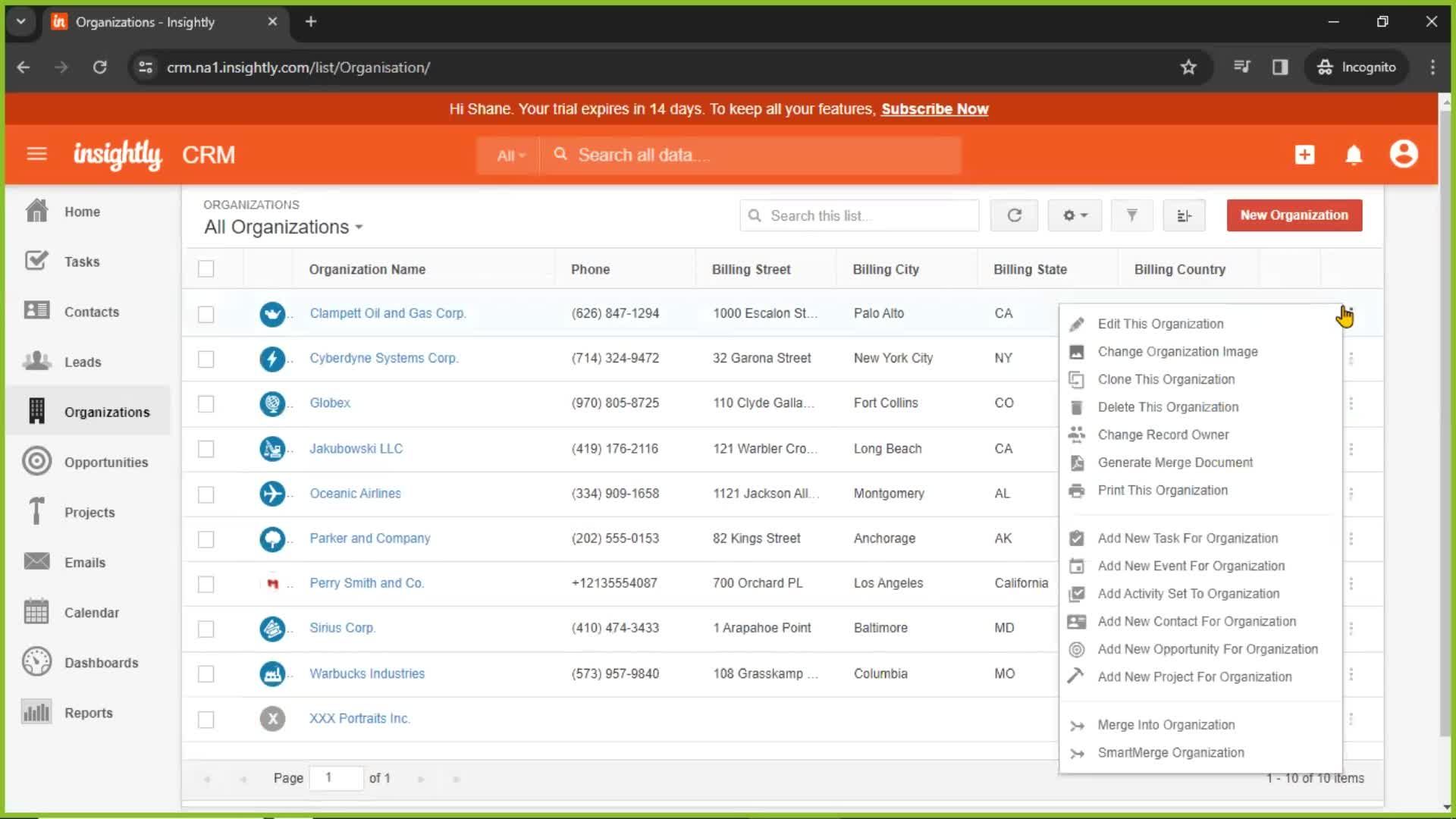This screenshot has width=1456, height=819.
Task: Open Opportunities from the sidebar
Action: (x=106, y=462)
